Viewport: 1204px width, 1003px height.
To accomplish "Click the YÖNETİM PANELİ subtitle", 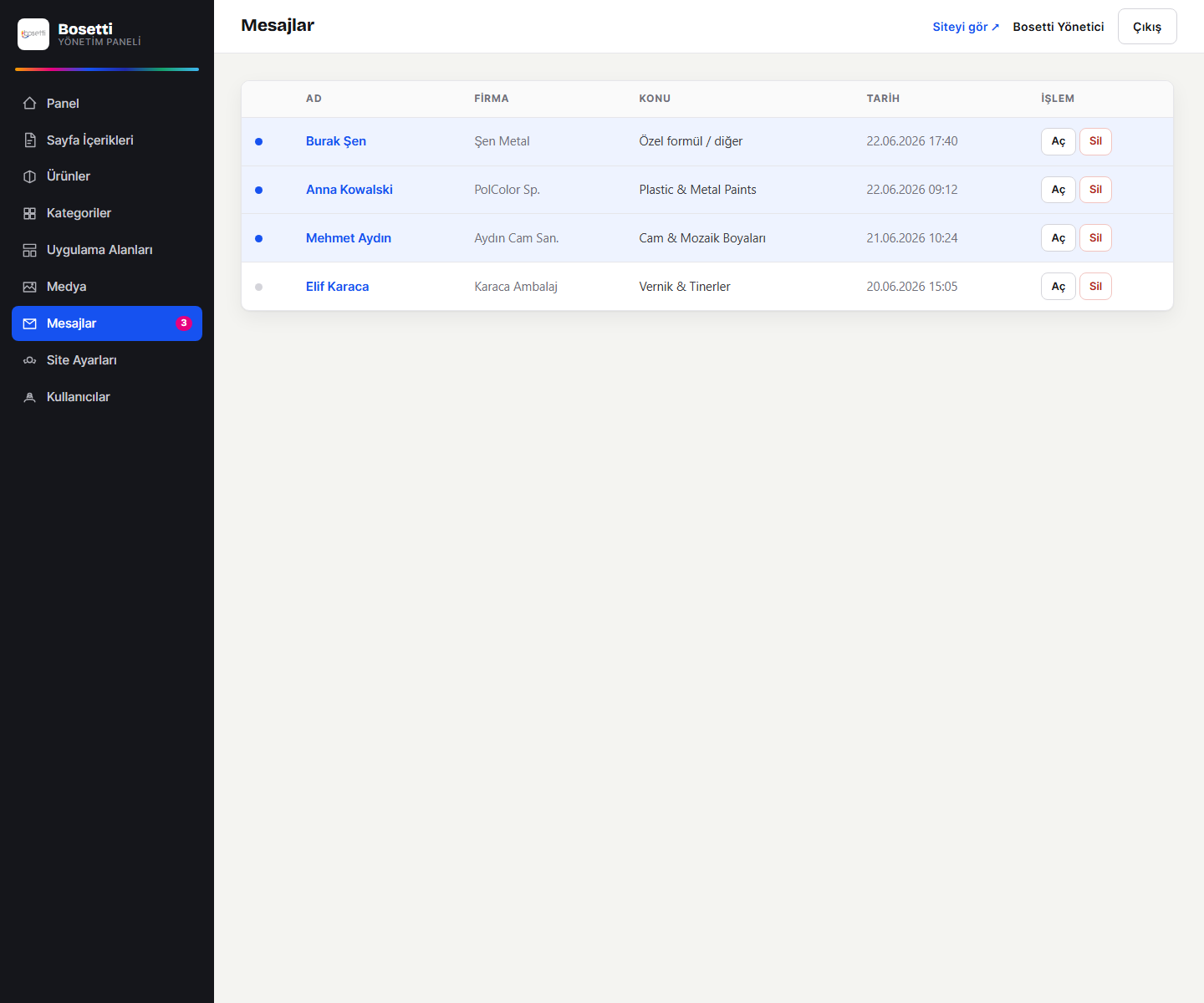I will (x=99, y=42).
